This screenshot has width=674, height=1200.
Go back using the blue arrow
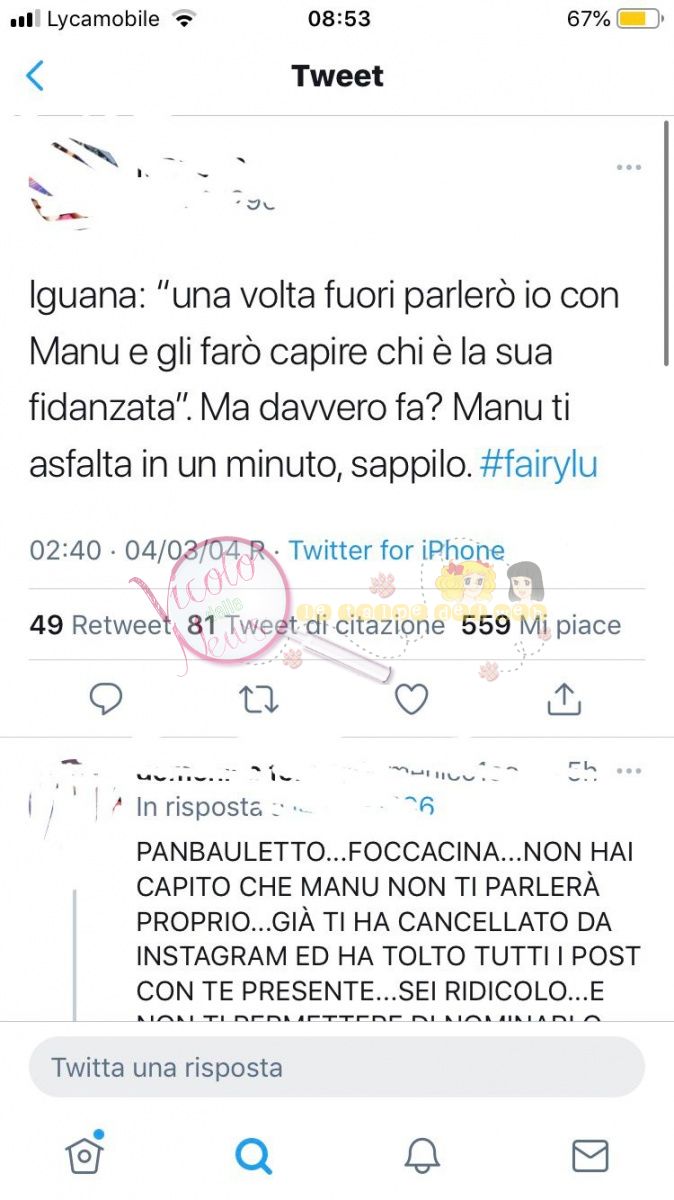click(35, 76)
